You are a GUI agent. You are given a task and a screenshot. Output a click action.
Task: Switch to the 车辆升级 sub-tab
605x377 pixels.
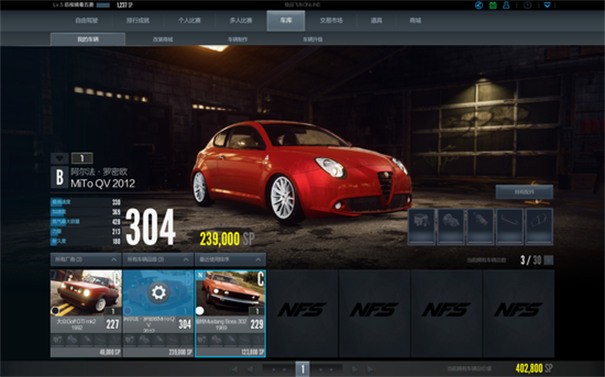[x=313, y=39]
